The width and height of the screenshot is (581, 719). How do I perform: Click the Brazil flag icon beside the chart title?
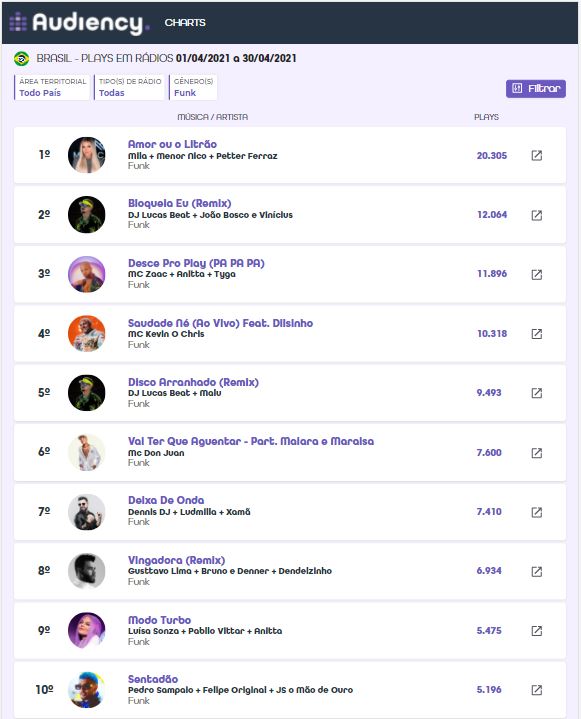click(x=21, y=59)
